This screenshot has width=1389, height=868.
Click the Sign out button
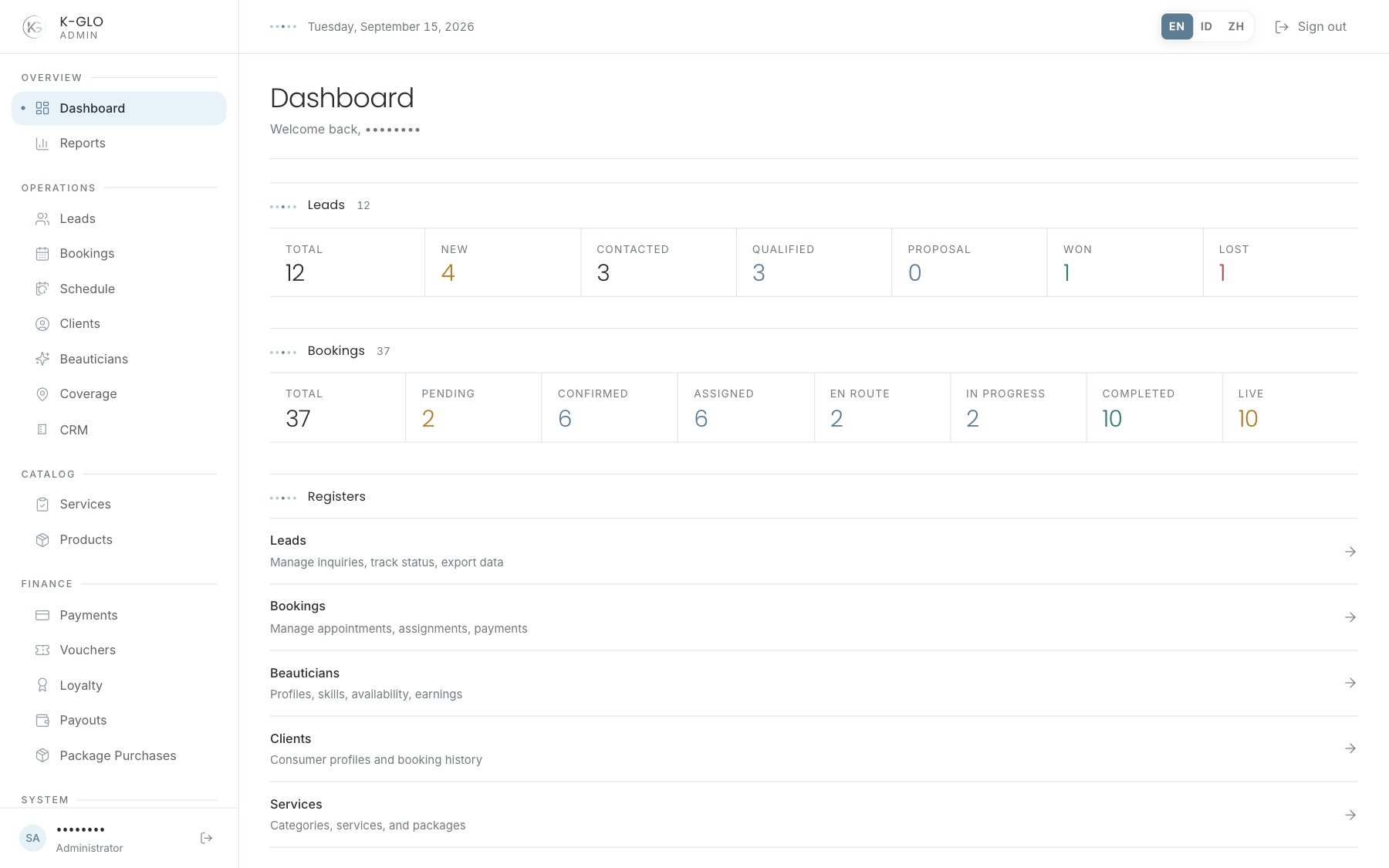(x=1310, y=27)
